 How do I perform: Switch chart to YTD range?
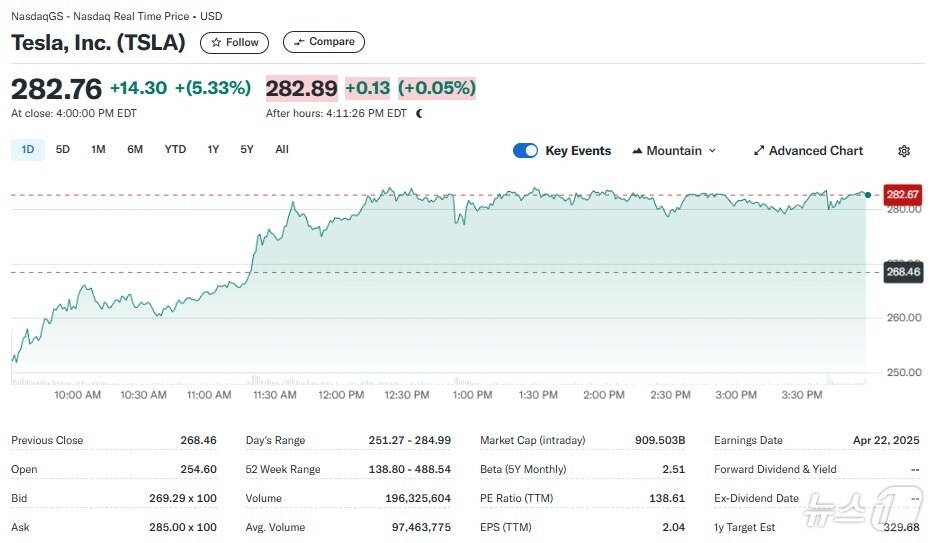tap(175, 150)
